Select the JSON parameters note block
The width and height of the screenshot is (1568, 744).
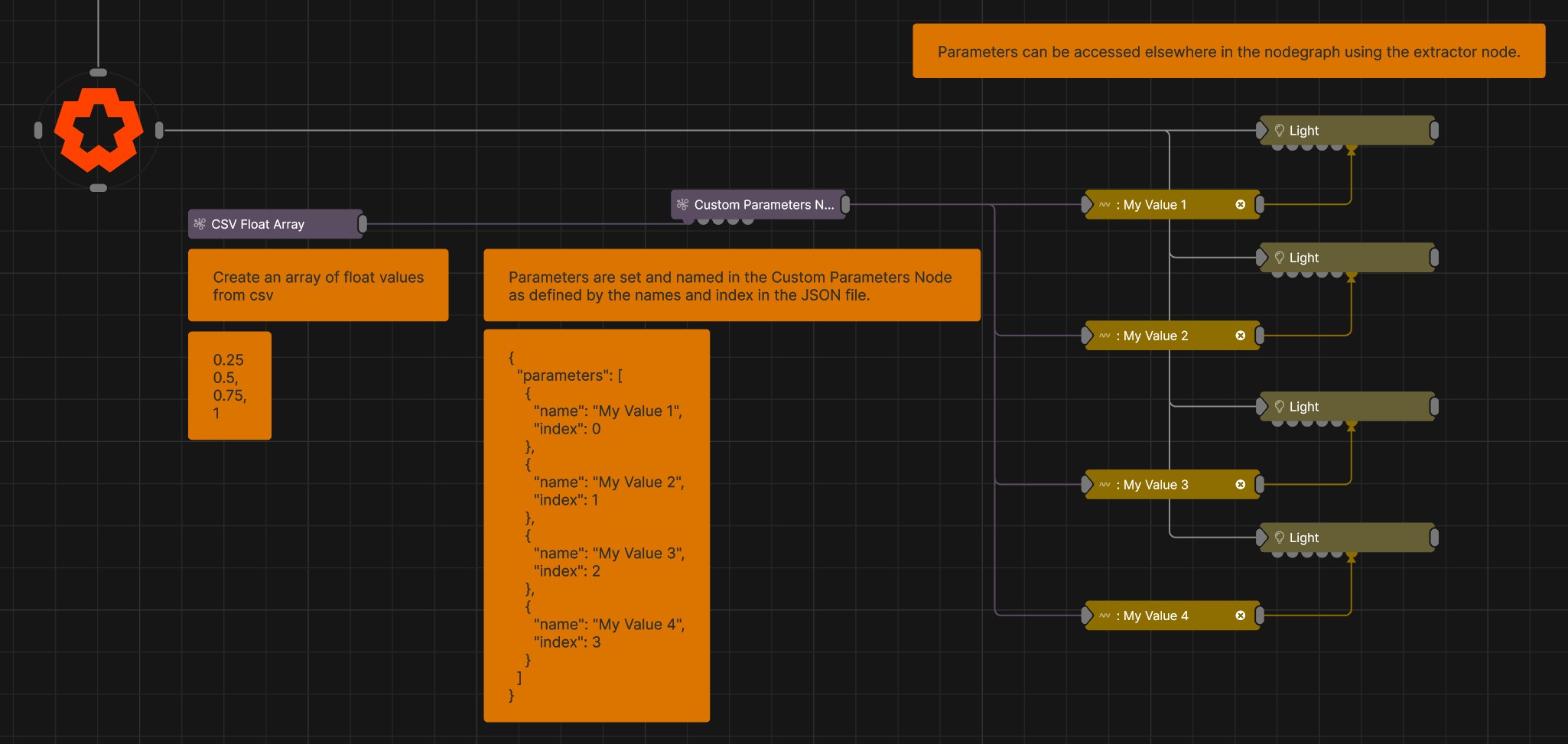[x=597, y=525]
